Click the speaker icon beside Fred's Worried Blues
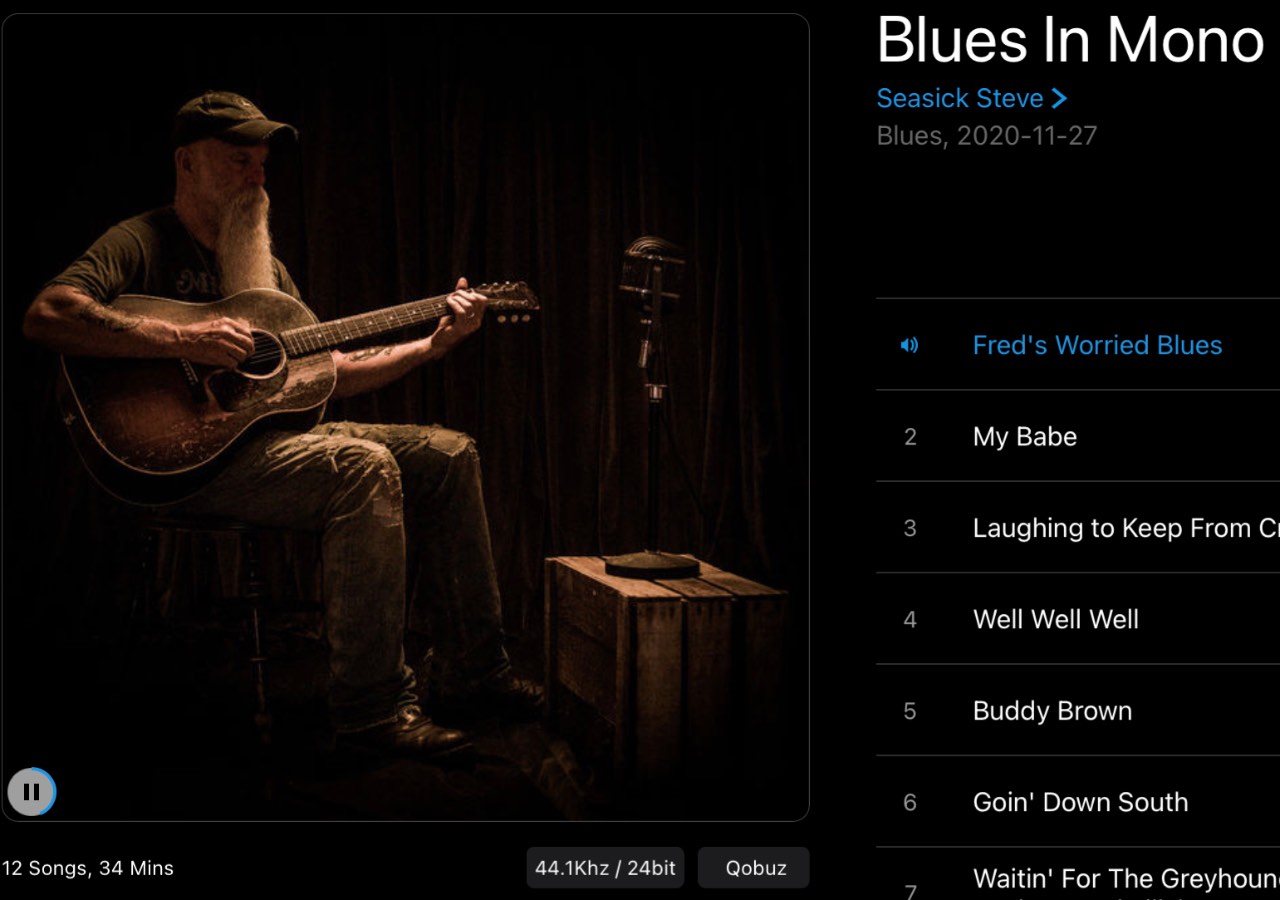 909,345
